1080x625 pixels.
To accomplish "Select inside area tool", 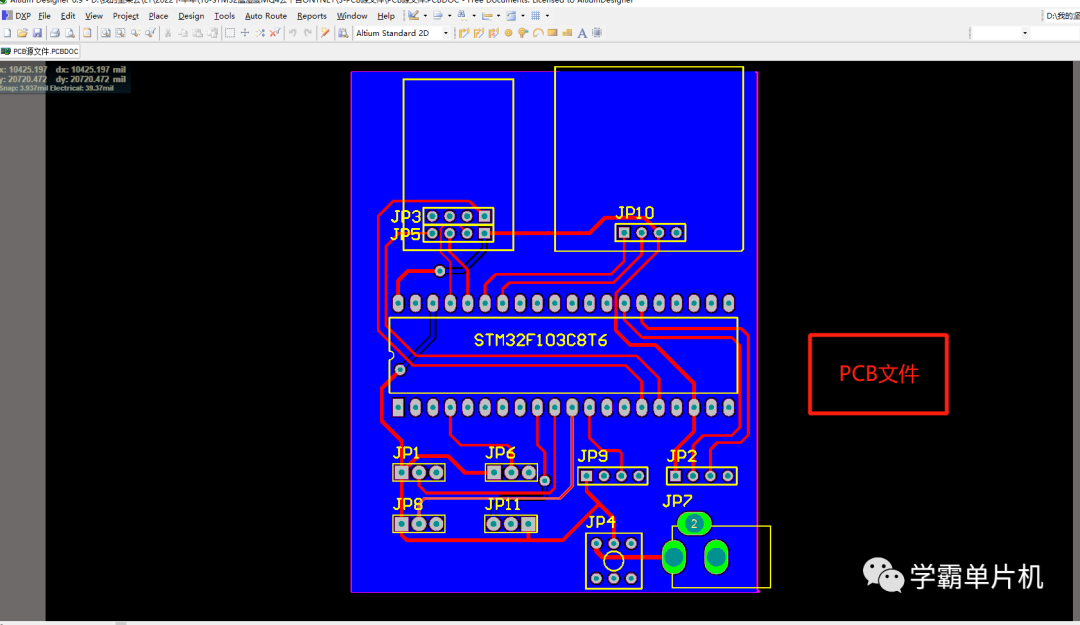I will [230, 32].
